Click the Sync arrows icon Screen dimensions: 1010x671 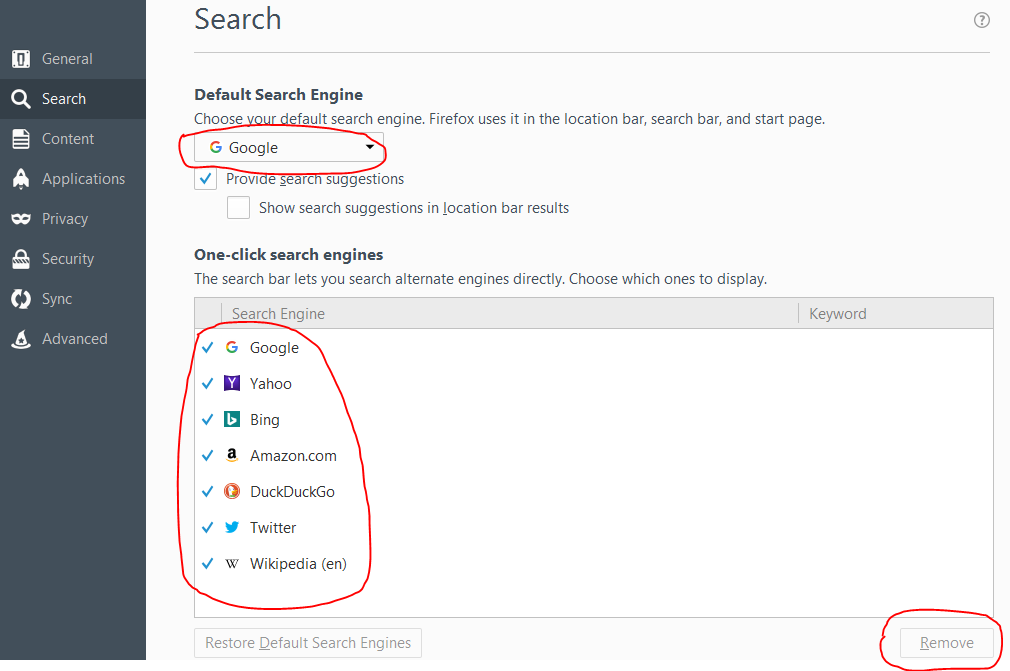[x=21, y=299]
